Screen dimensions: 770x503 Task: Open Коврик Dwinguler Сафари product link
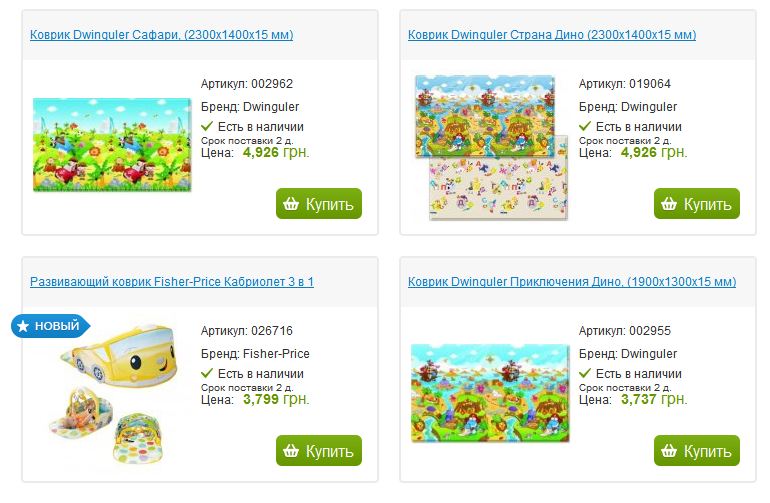[x=161, y=35]
